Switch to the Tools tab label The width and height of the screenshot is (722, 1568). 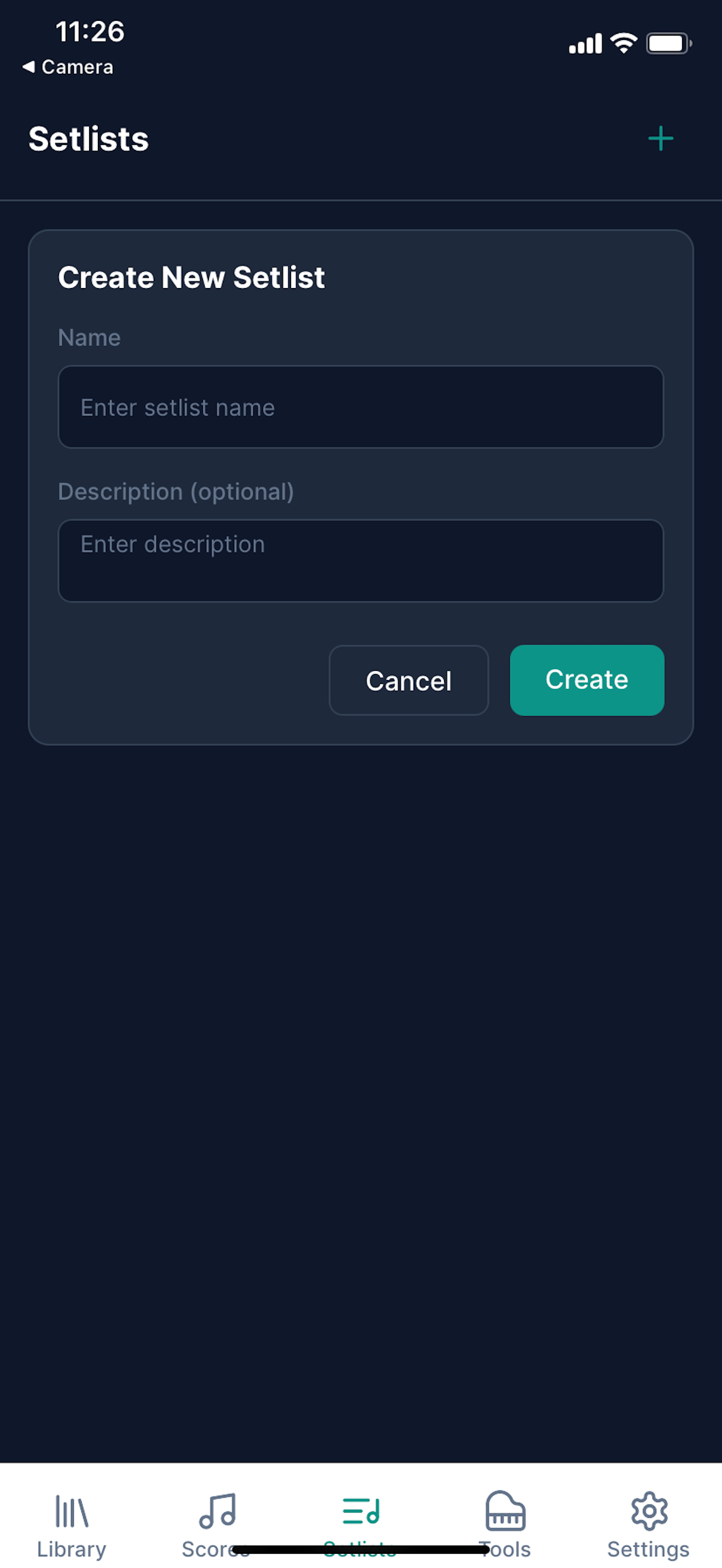[x=505, y=1549]
